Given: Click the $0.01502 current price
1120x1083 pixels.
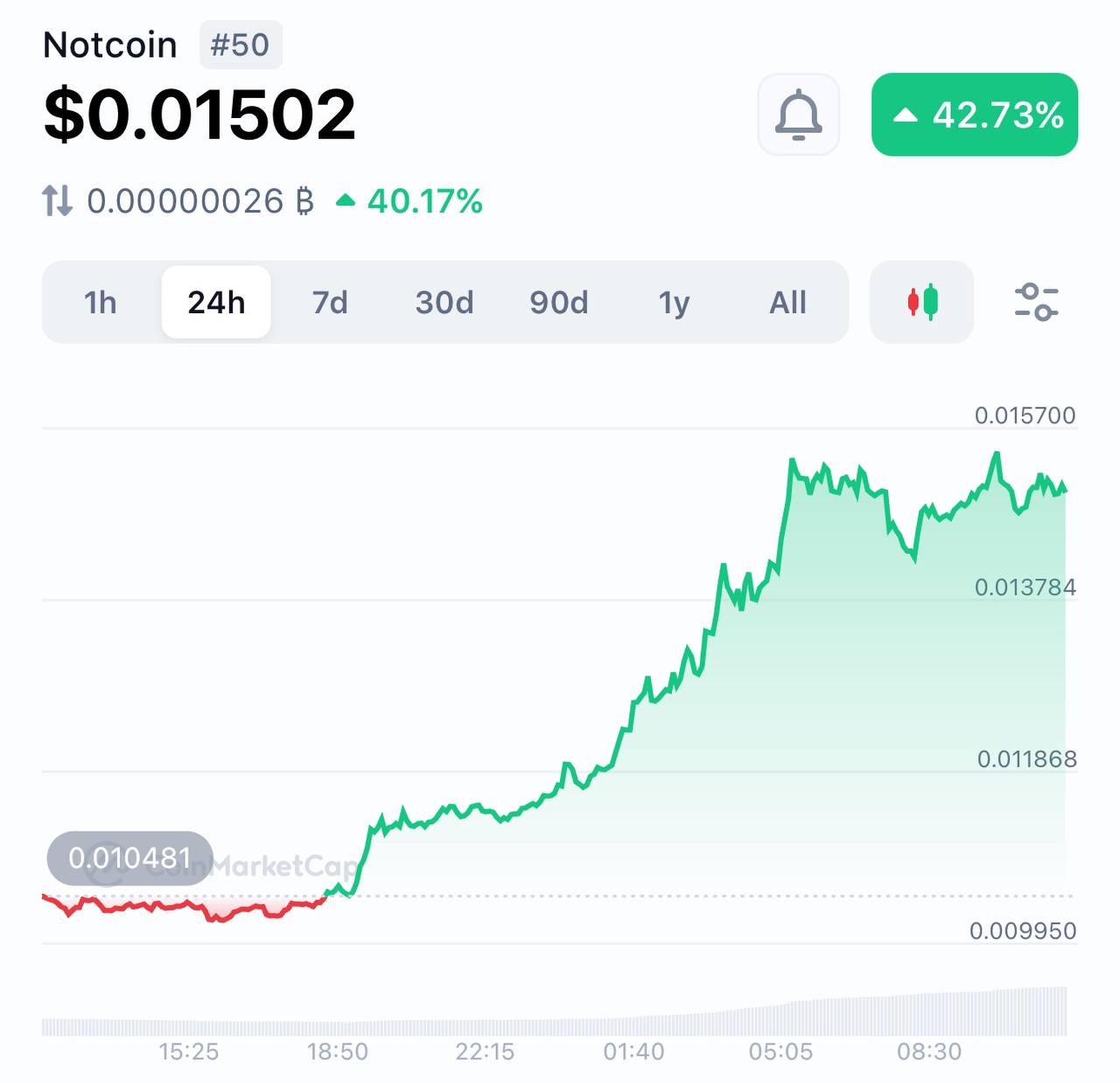Looking at the screenshot, I should 200,115.
